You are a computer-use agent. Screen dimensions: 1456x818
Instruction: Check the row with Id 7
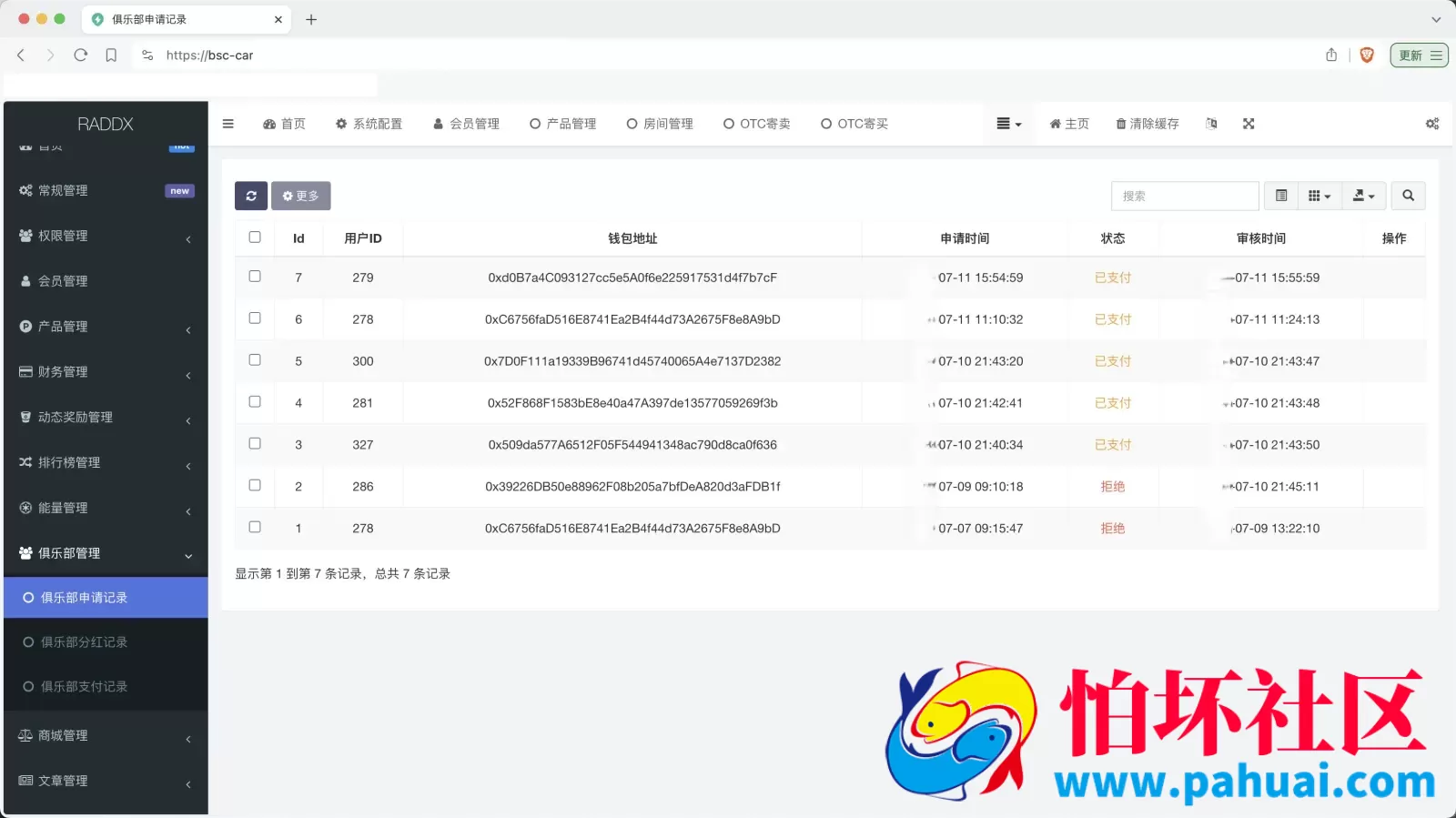255,277
